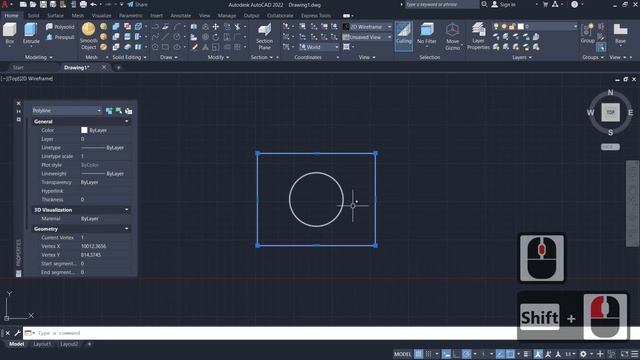Click the Undo arrow icon
This screenshot has height=360, width=640.
pyautogui.click(x=93, y=4)
